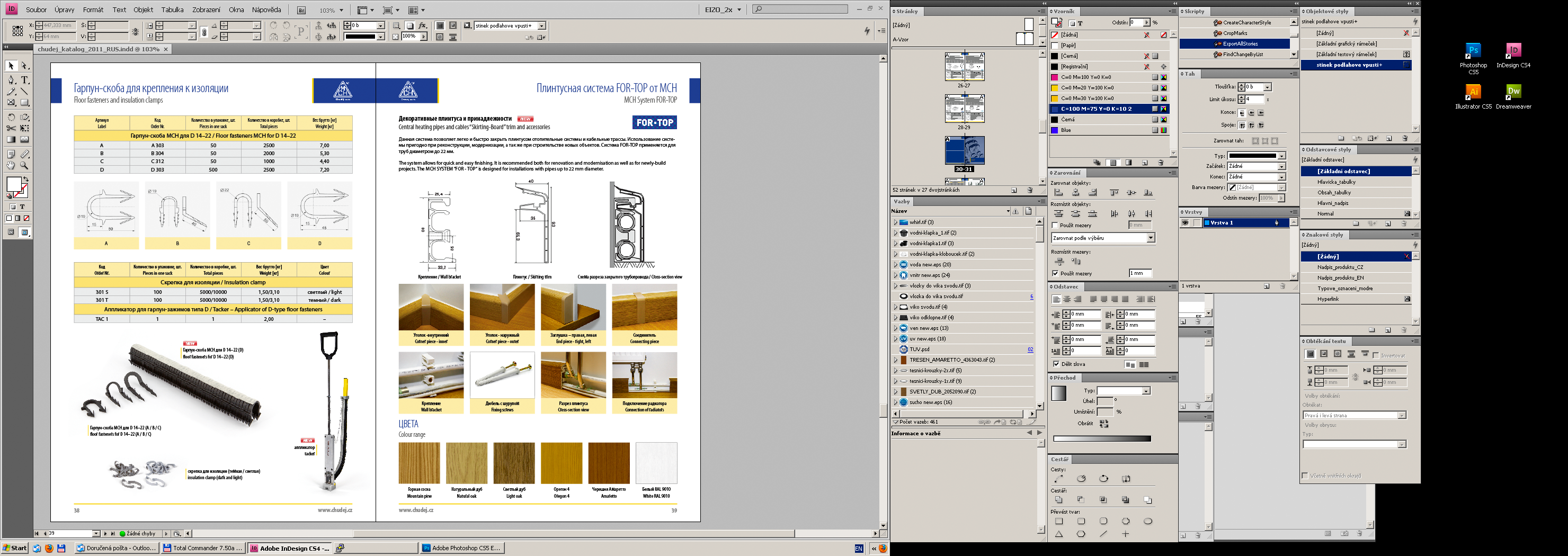Choose the Hand tool

pos(11,165)
